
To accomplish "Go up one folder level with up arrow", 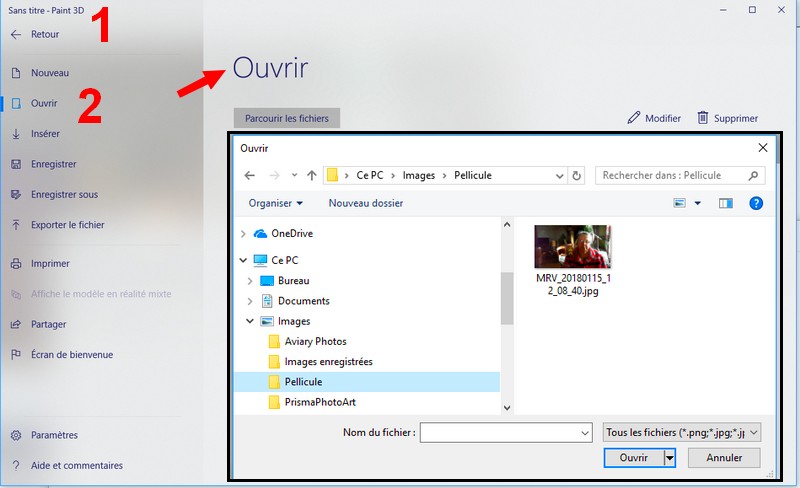I will [312, 176].
